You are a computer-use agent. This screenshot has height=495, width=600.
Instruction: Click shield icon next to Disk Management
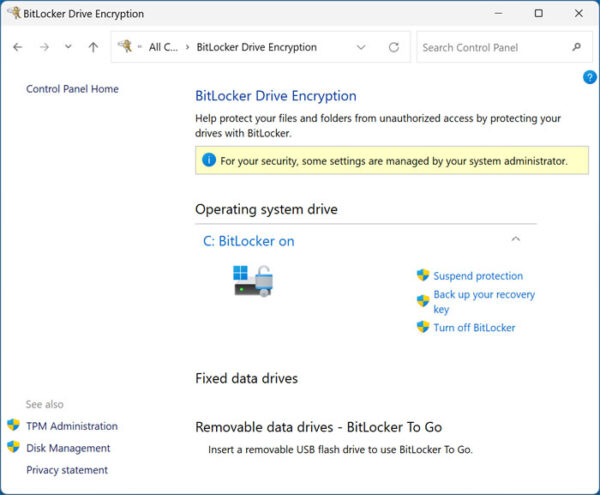pos(13,446)
